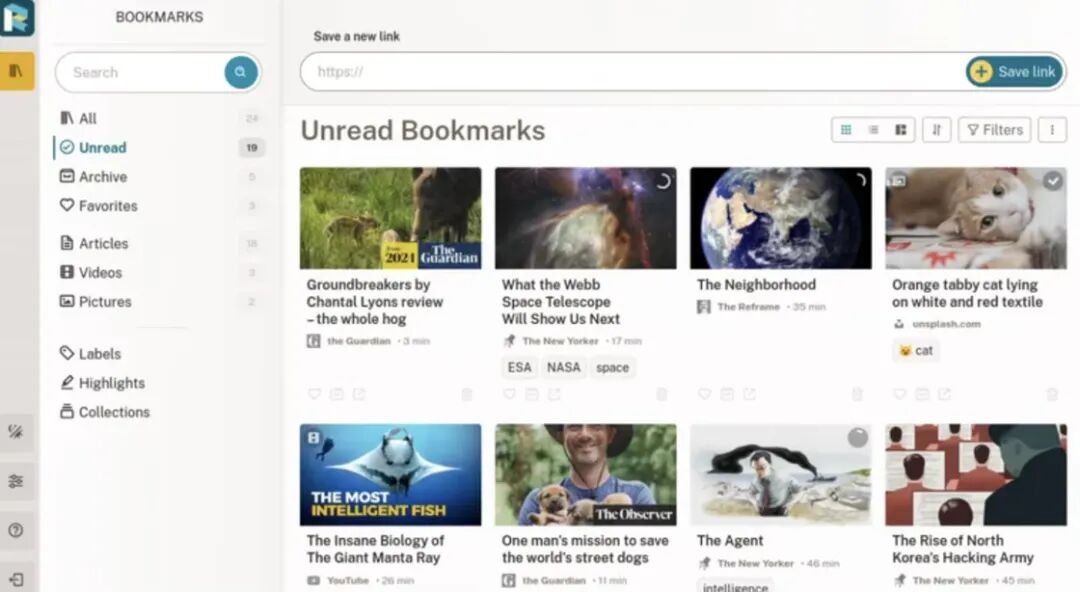
Task: Delete the Groundbreakers bookmark
Action: click(x=466, y=394)
